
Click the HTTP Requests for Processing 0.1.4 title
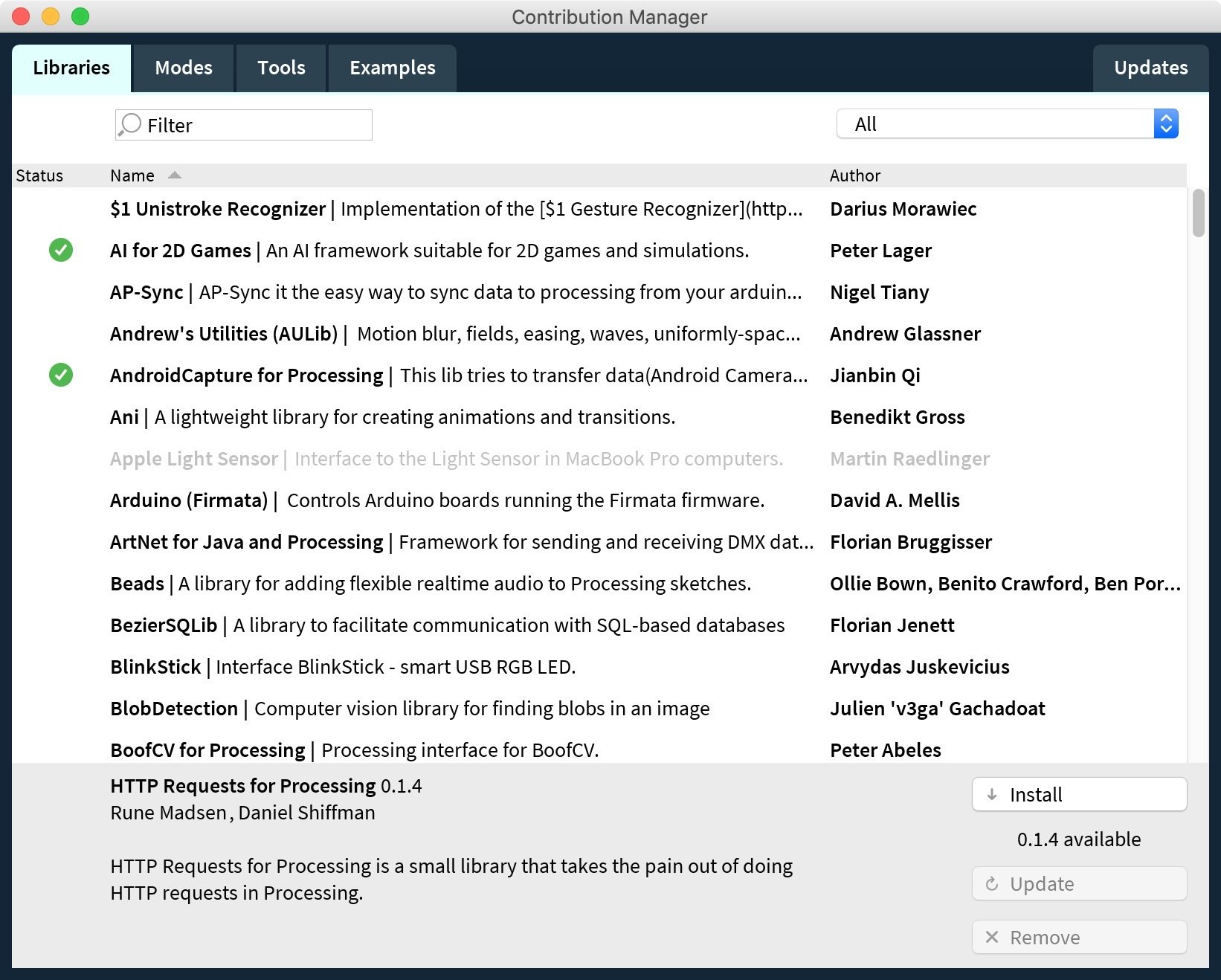(266, 786)
